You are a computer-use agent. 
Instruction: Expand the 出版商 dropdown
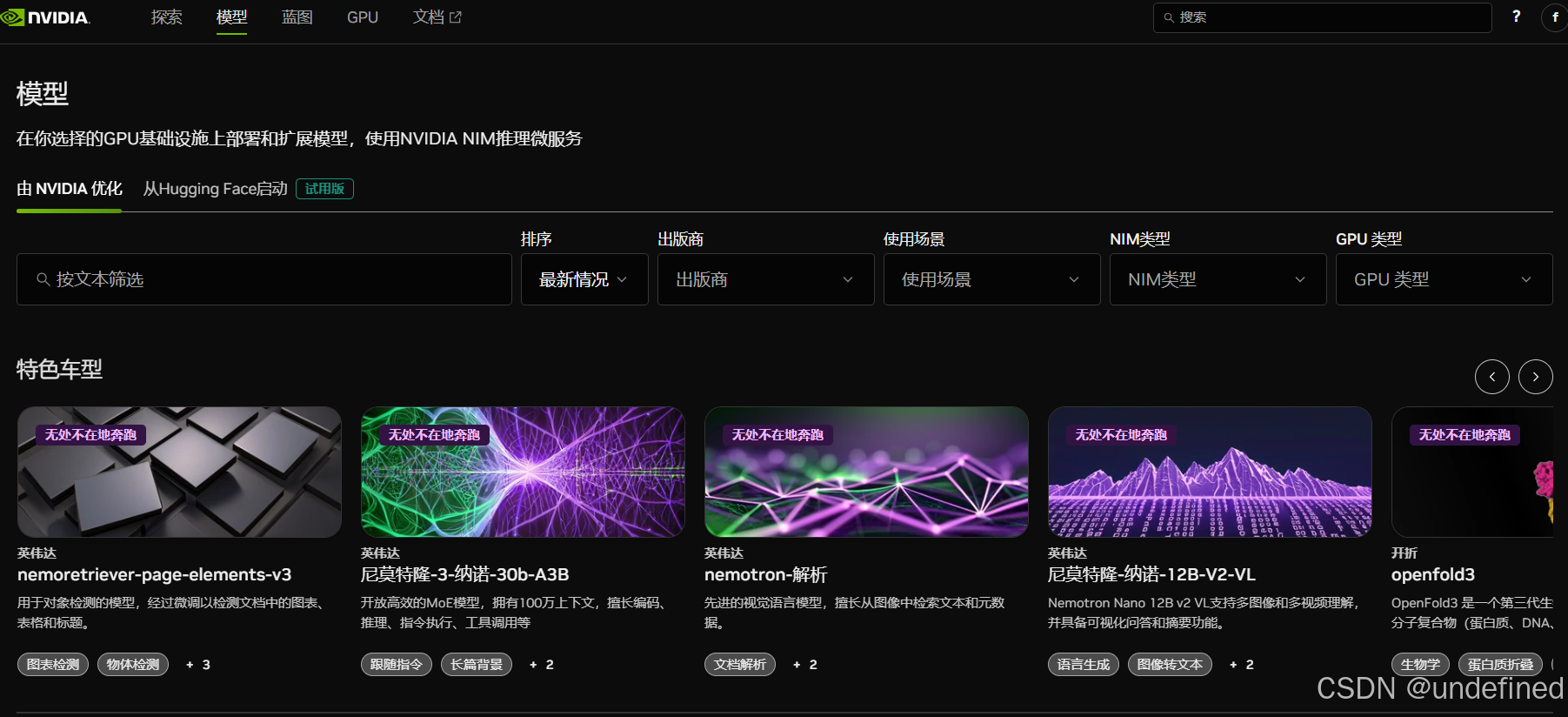(766, 279)
